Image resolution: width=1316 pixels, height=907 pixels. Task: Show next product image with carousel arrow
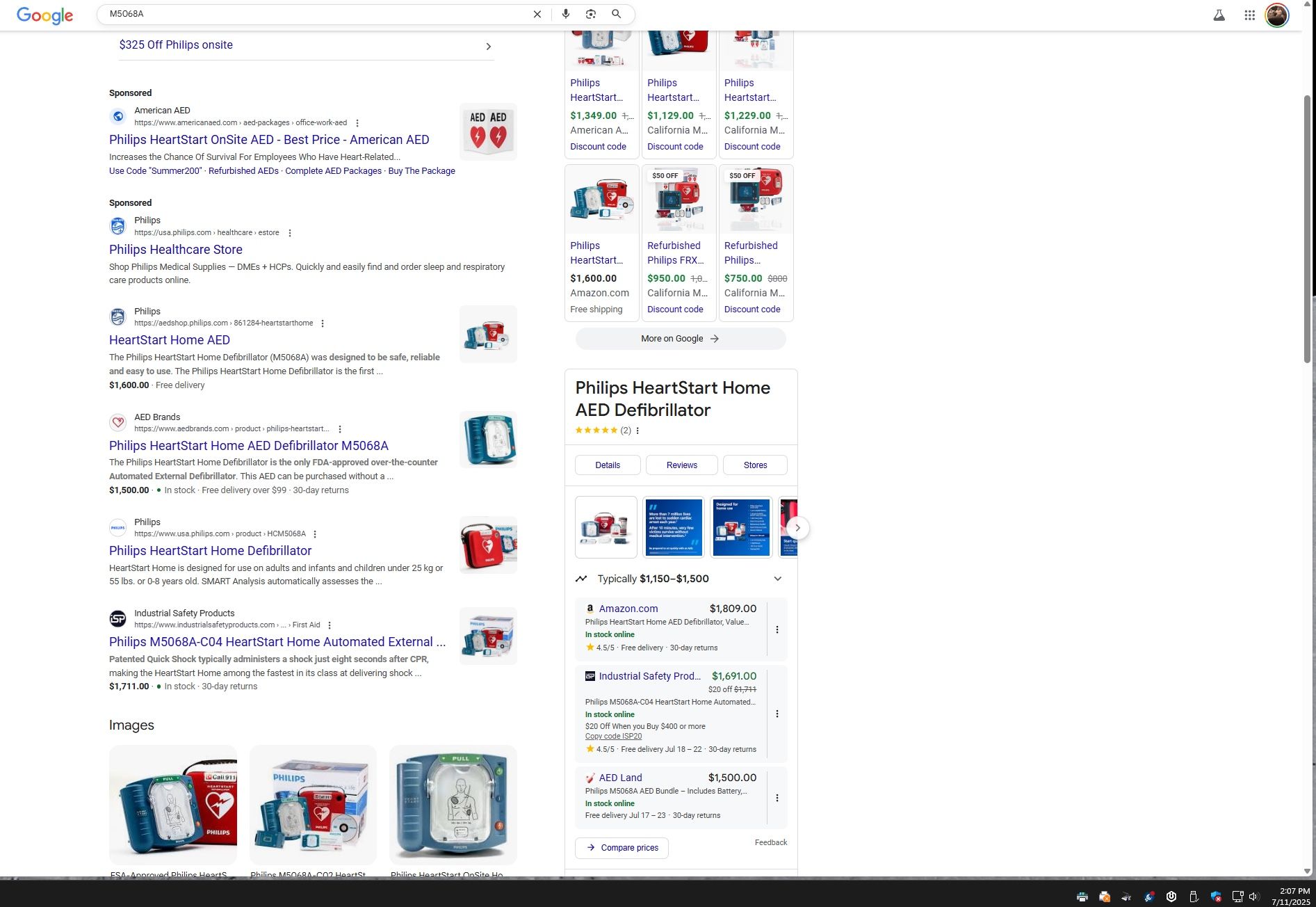(x=797, y=528)
